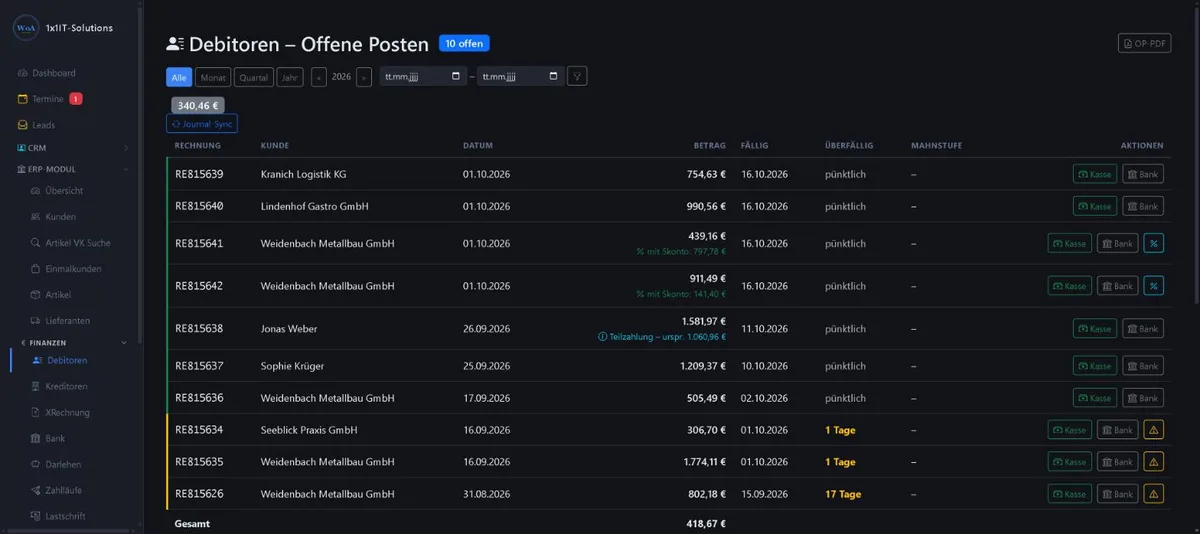This screenshot has width=1200, height=534.
Task: Click customer Kranich Logistik KG
Action: (304, 174)
